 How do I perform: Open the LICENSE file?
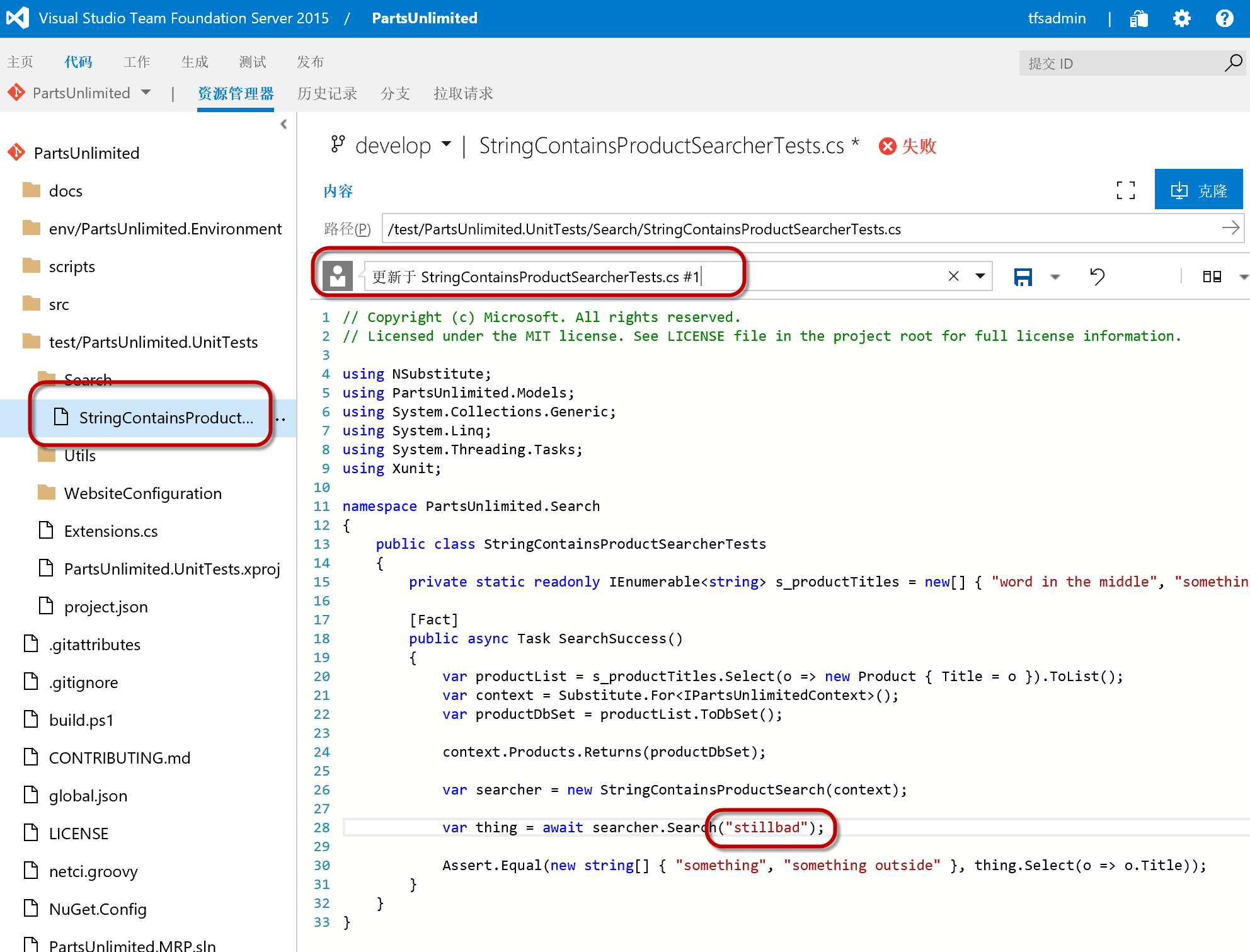[79, 834]
